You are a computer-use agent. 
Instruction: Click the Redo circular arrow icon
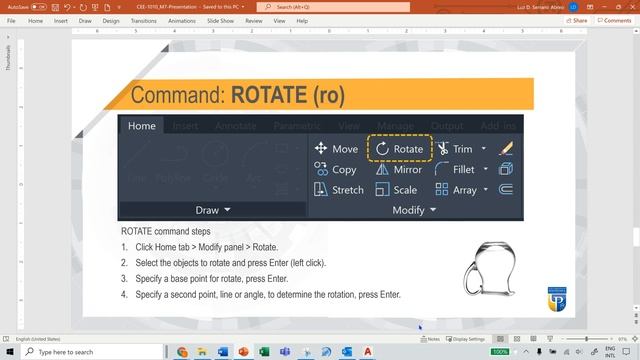coord(83,7)
